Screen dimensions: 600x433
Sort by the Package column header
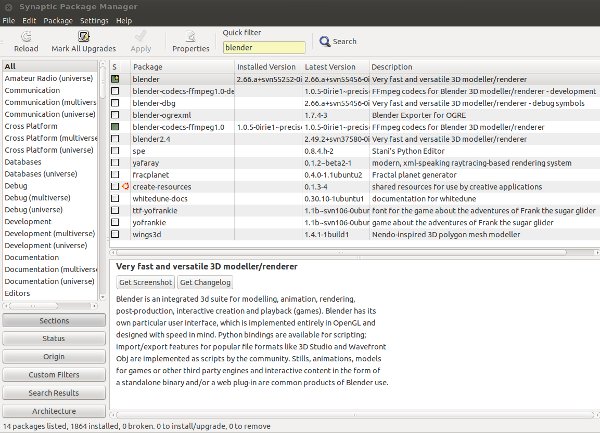[x=182, y=67]
